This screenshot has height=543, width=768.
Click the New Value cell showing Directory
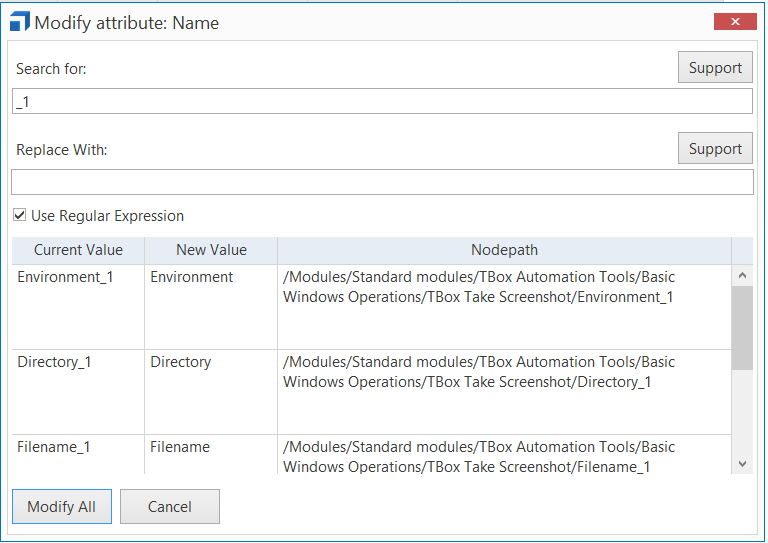click(182, 362)
